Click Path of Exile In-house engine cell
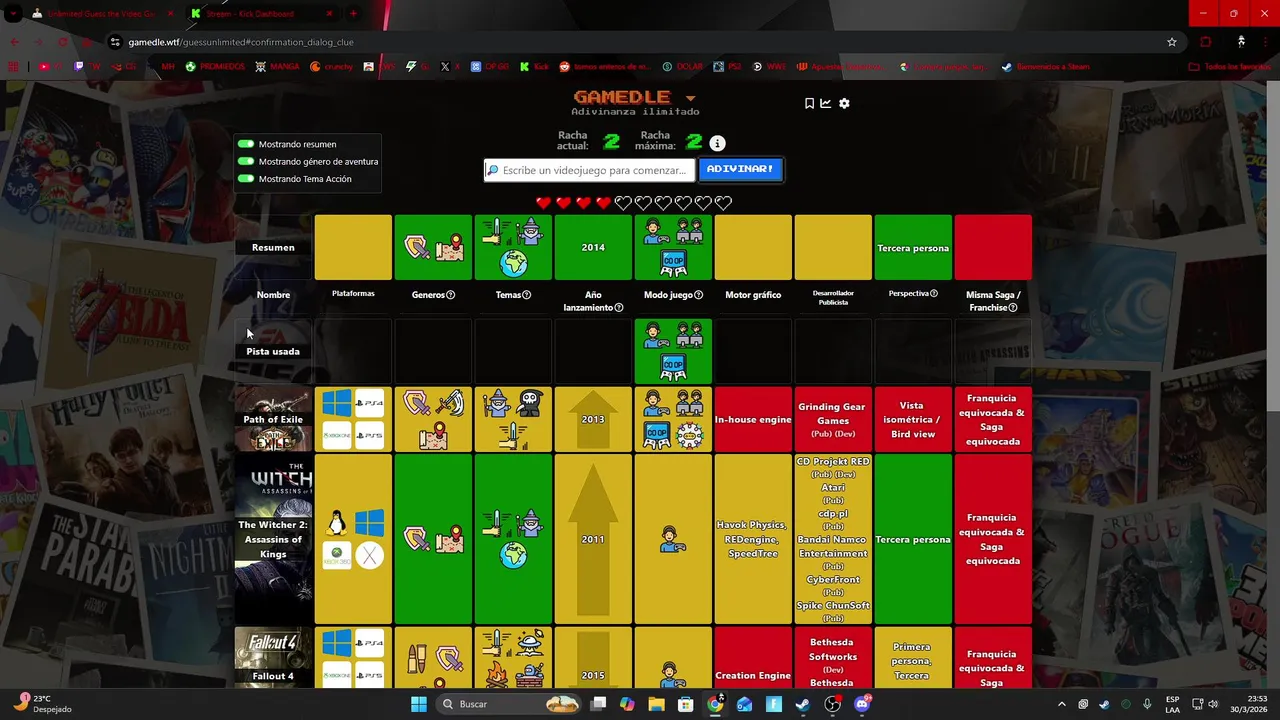The height and width of the screenshot is (720, 1280). [753, 419]
